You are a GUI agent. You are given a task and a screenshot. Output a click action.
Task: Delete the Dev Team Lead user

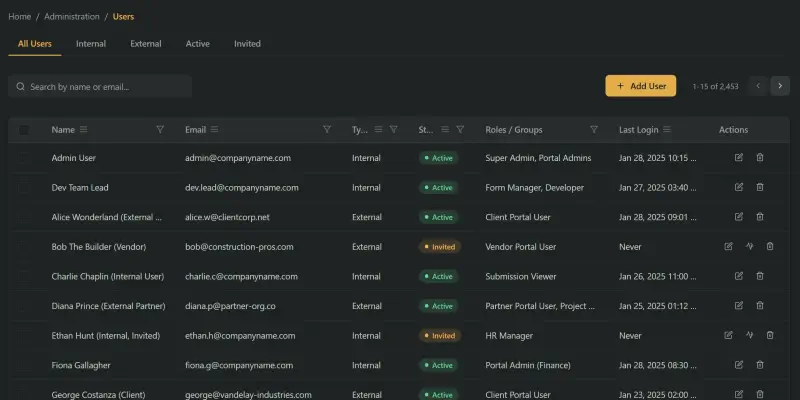click(760, 187)
